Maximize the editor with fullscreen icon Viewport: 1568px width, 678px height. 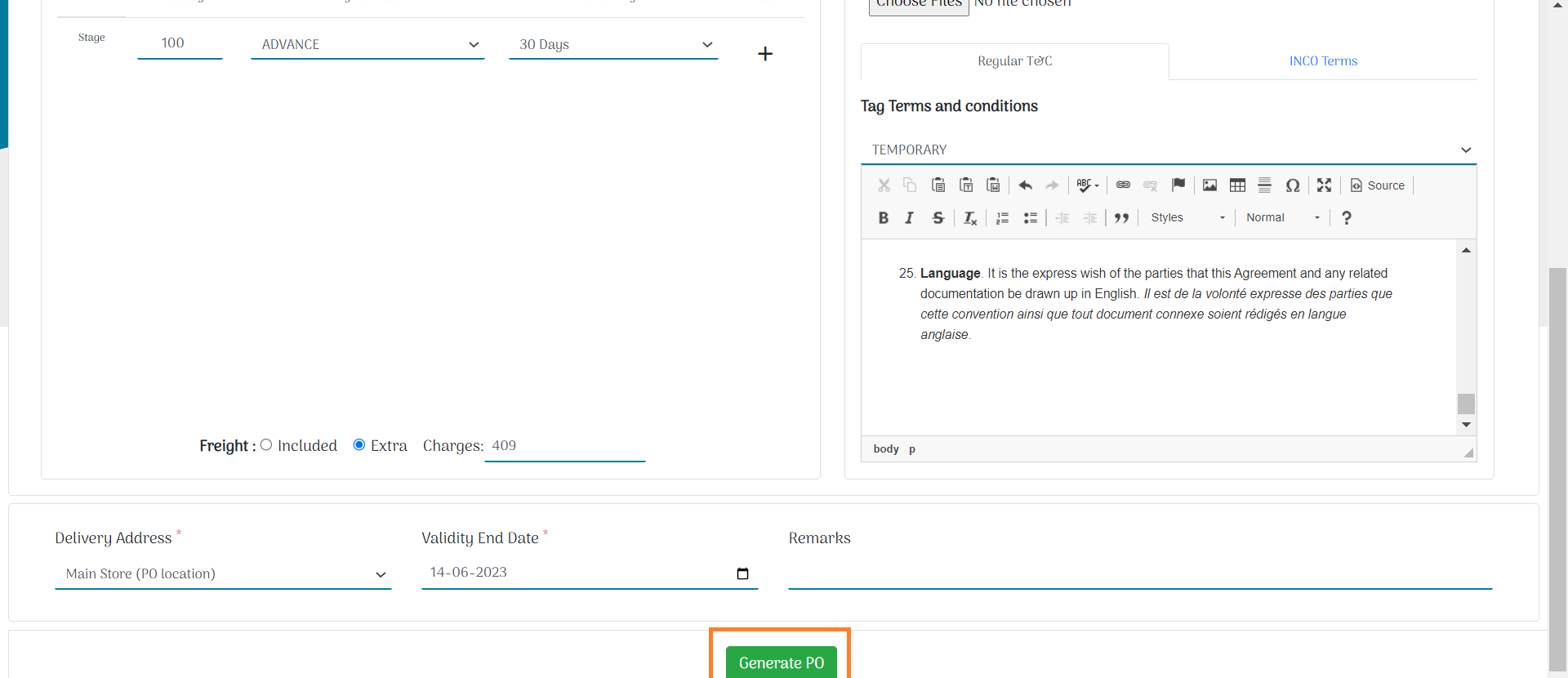(x=1324, y=185)
